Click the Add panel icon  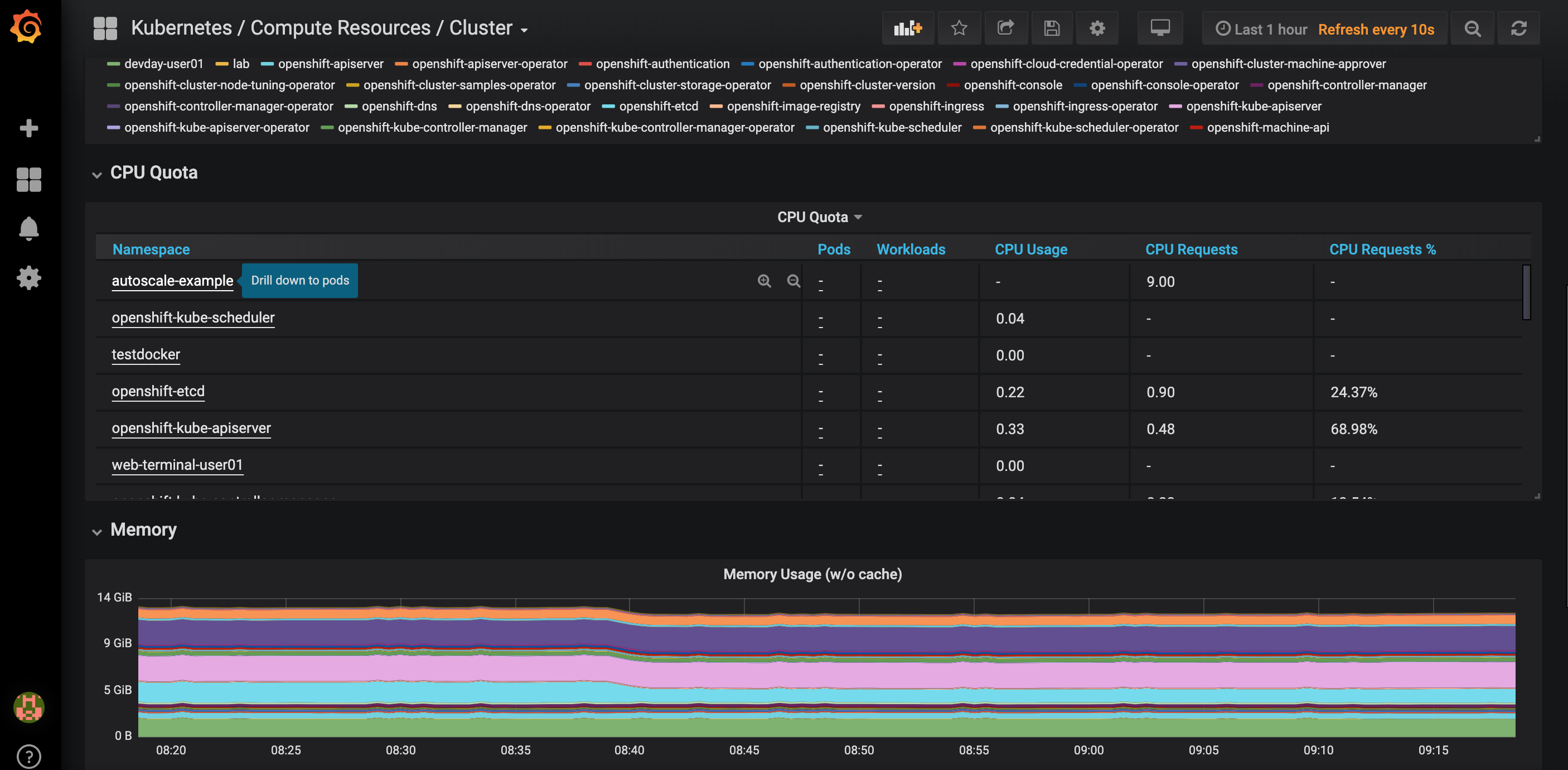click(908, 28)
